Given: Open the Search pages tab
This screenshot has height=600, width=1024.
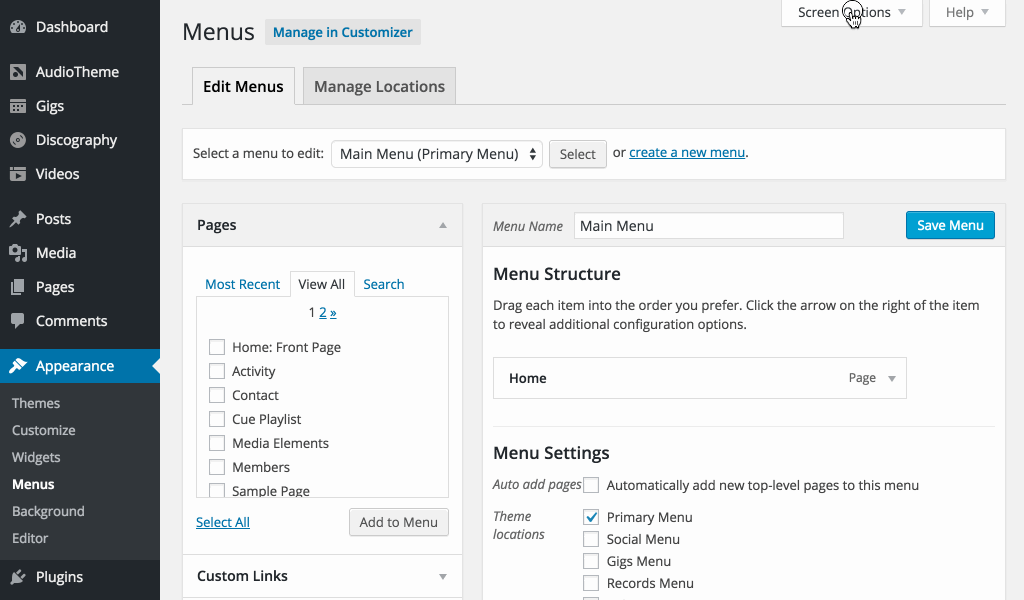Looking at the screenshot, I should click(x=383, y=284).
